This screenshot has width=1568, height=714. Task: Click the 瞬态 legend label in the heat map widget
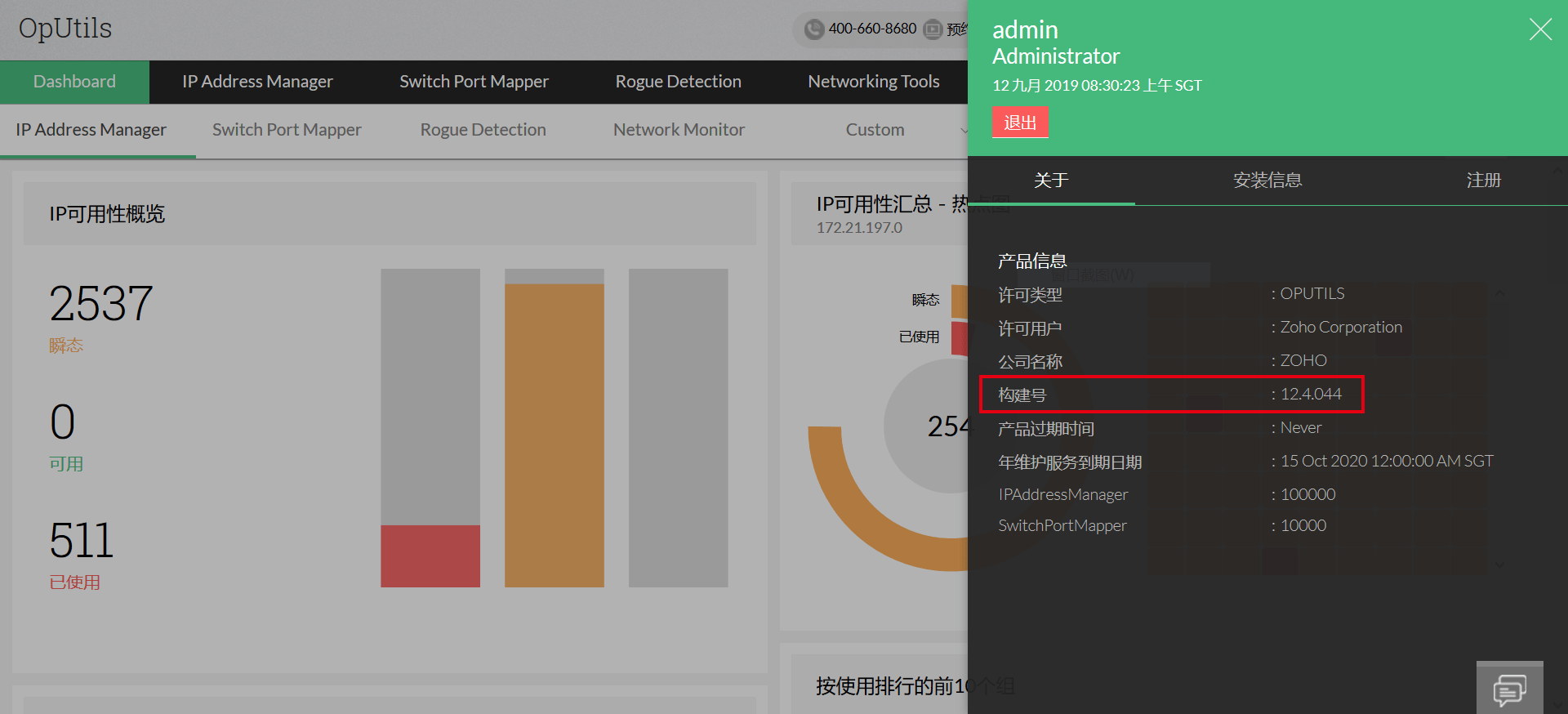[925, 300]
